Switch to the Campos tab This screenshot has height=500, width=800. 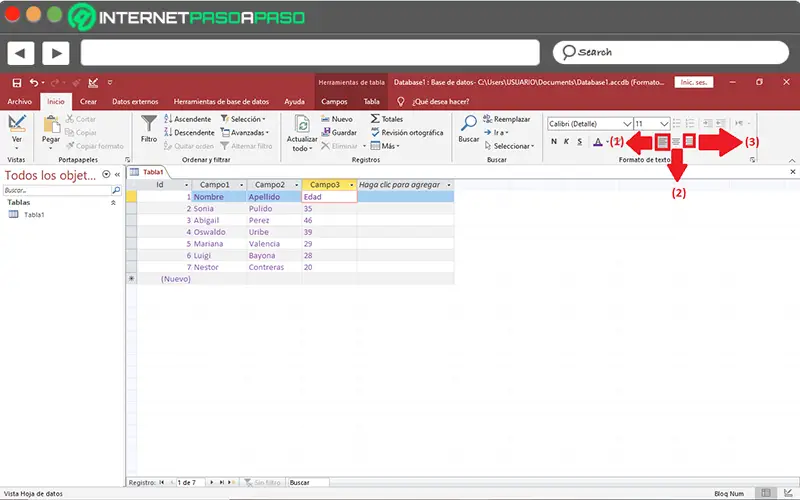point(334,102)
